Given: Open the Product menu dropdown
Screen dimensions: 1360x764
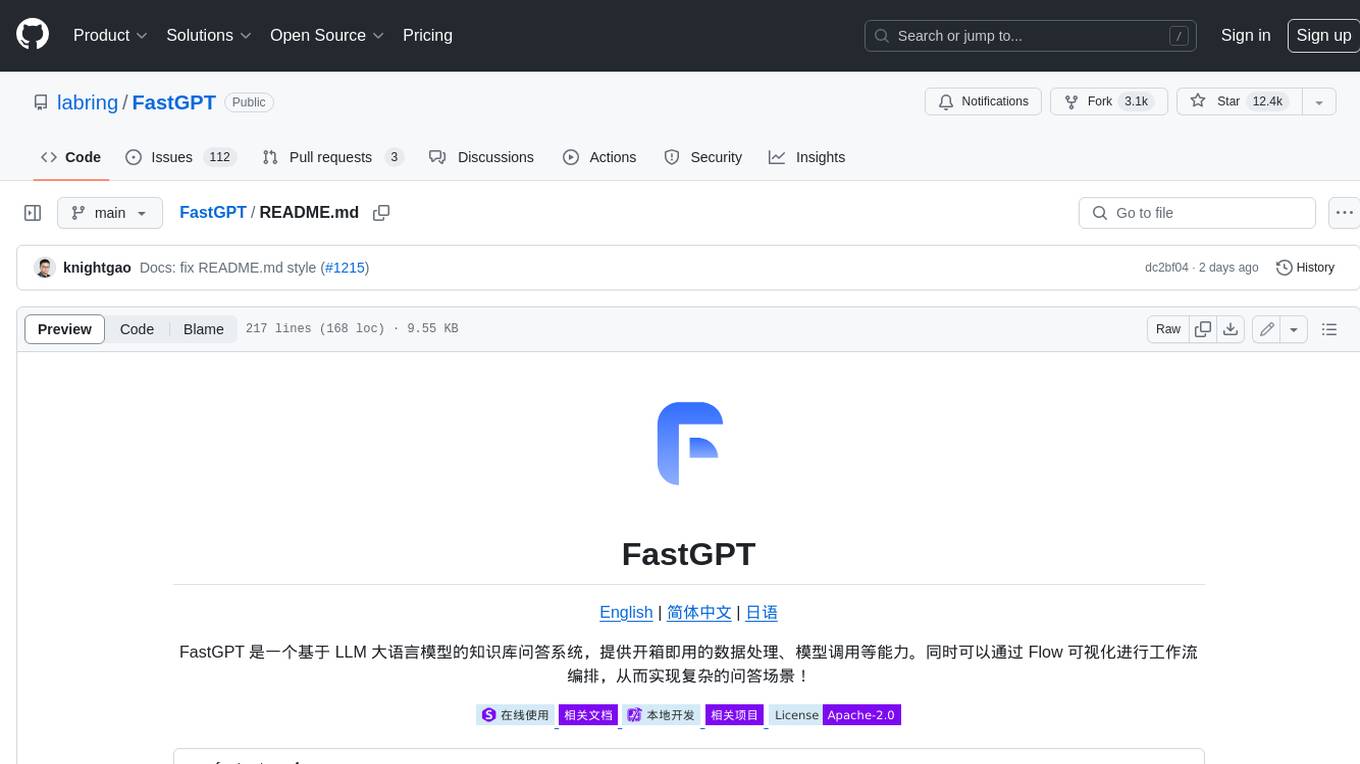Looking at the screenshot, I should [x=110, y=35].
